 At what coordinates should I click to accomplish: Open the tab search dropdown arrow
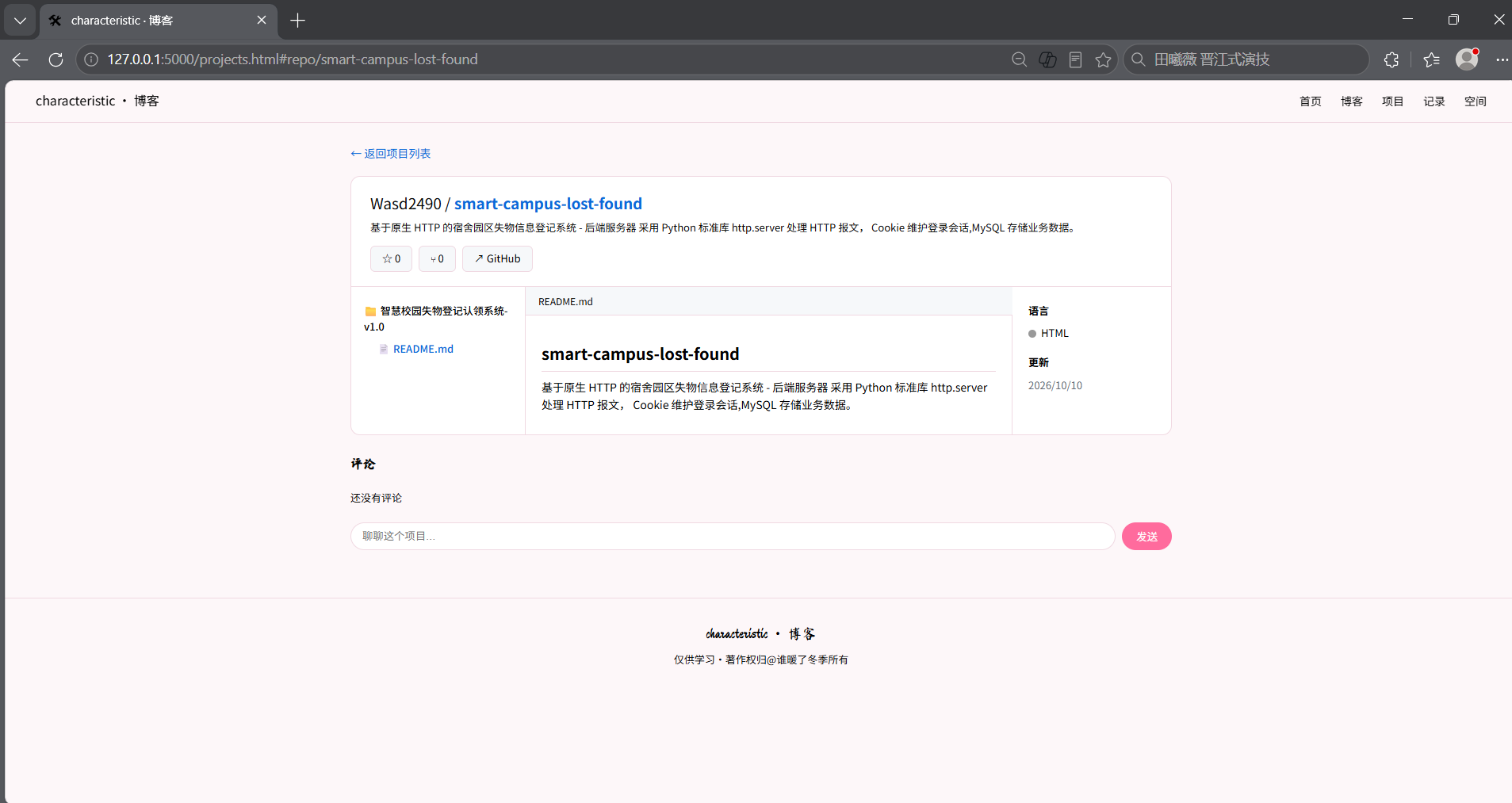click(x=20, y=21)
